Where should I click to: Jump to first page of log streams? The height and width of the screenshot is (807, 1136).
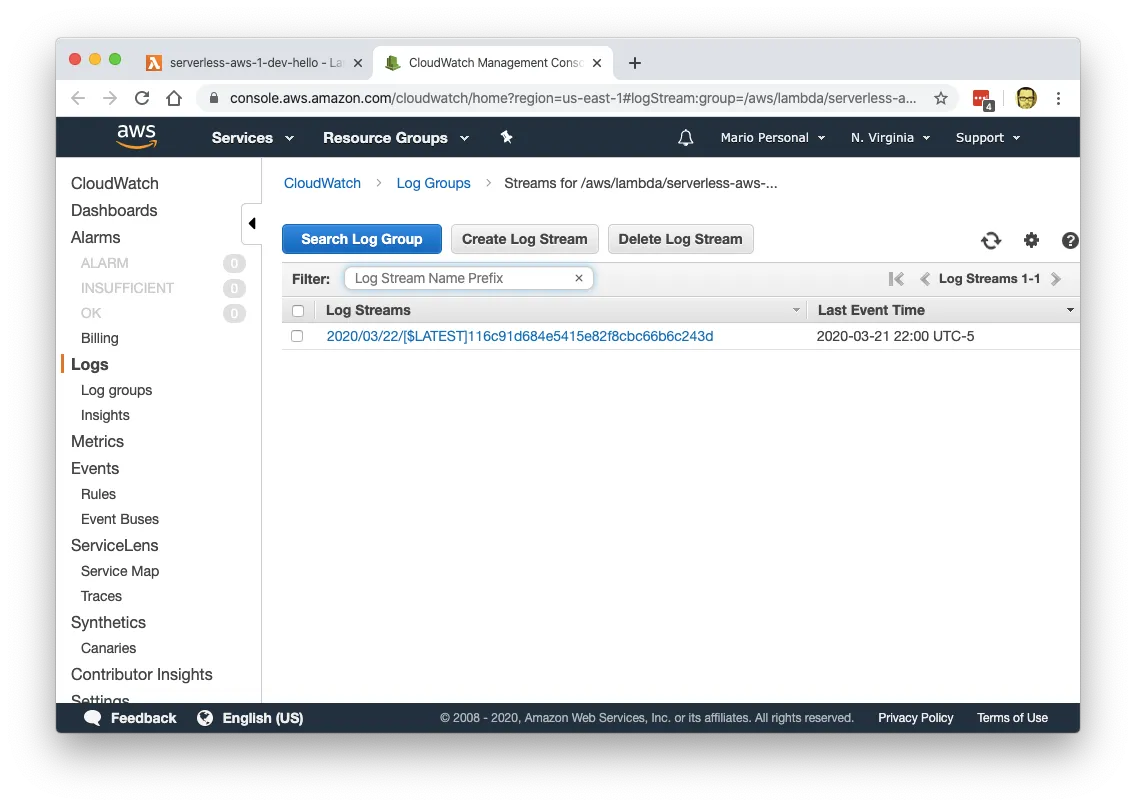[x=896, y=279]
